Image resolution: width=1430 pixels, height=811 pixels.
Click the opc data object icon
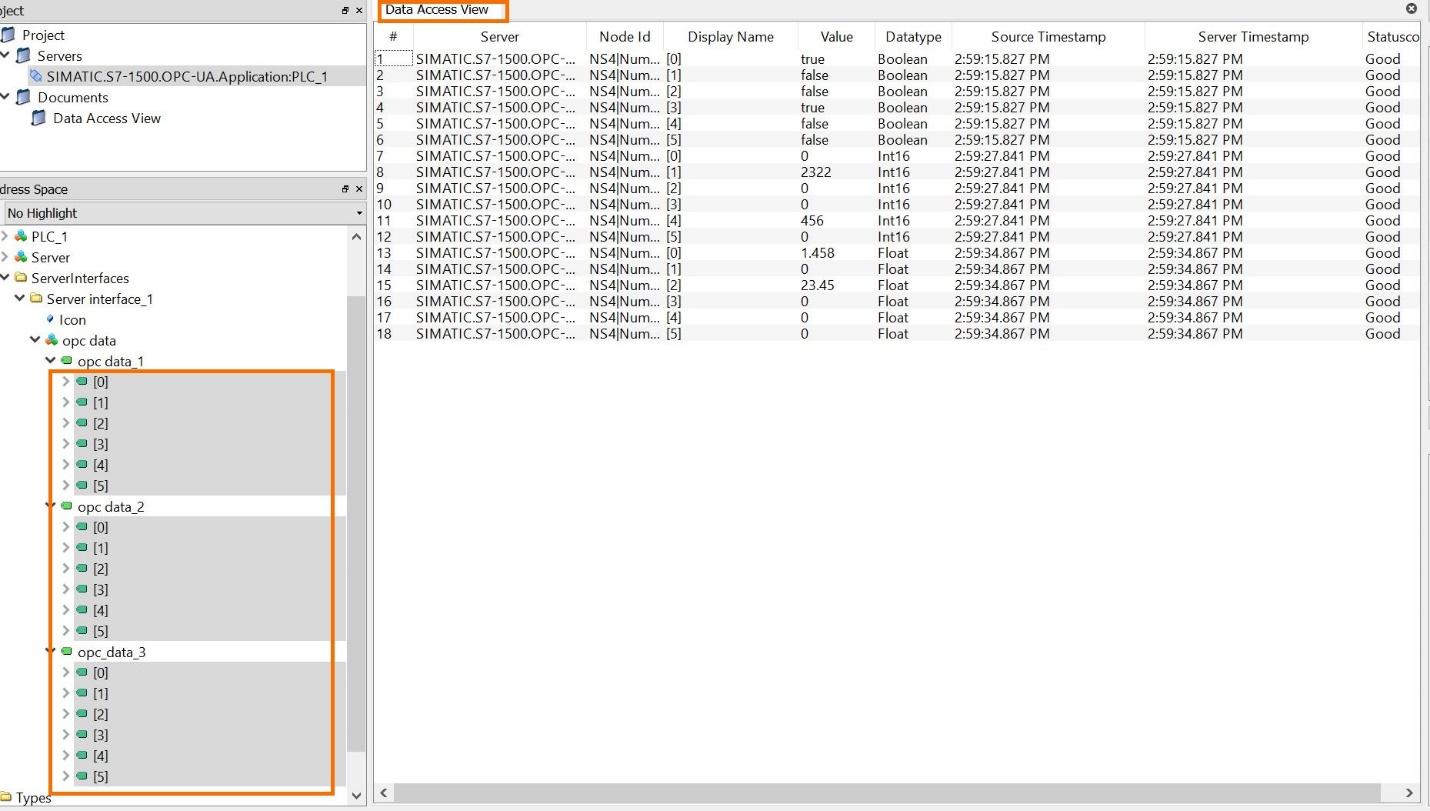point(52,340)
